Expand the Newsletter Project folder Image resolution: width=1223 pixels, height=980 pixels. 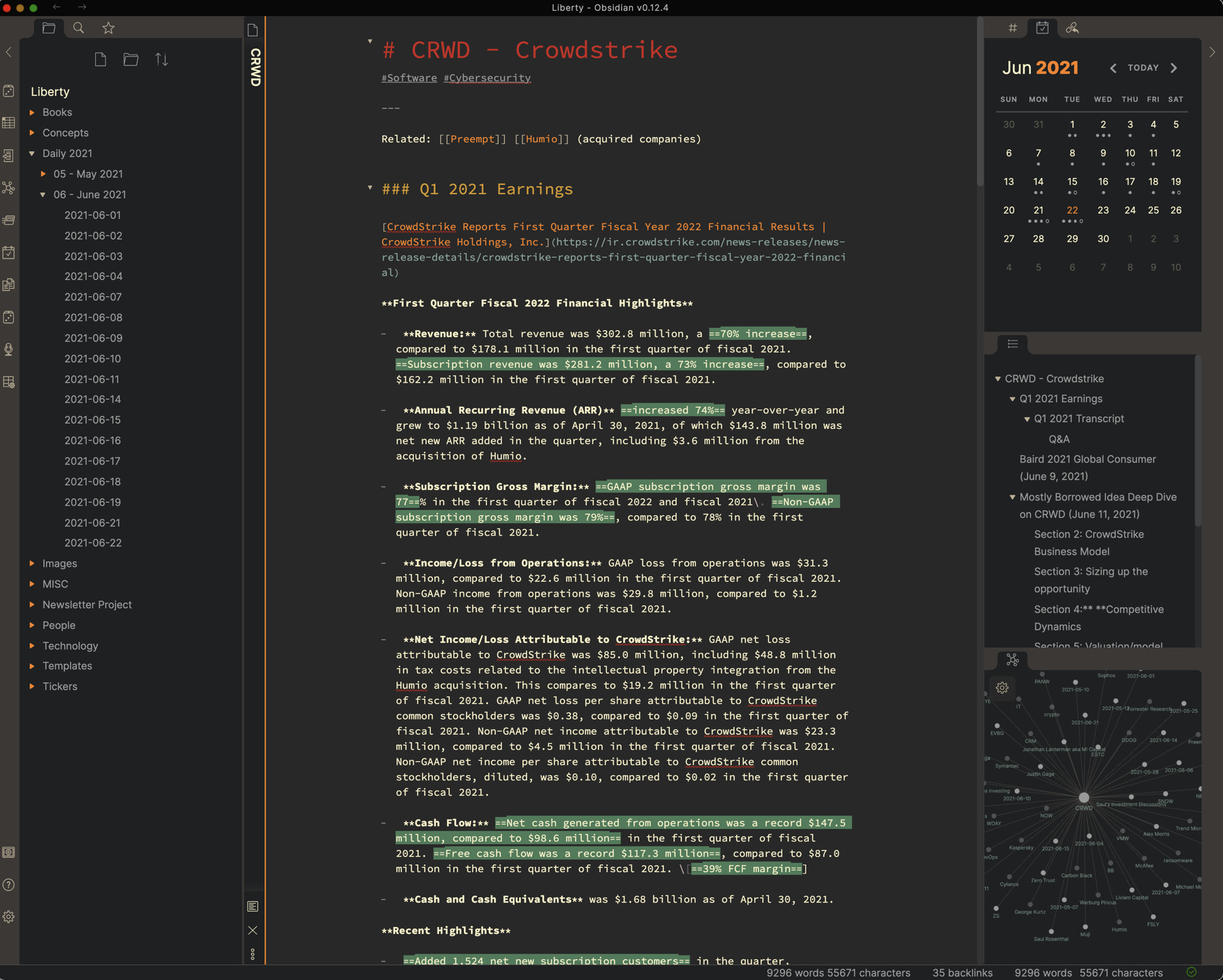(32, 604)
